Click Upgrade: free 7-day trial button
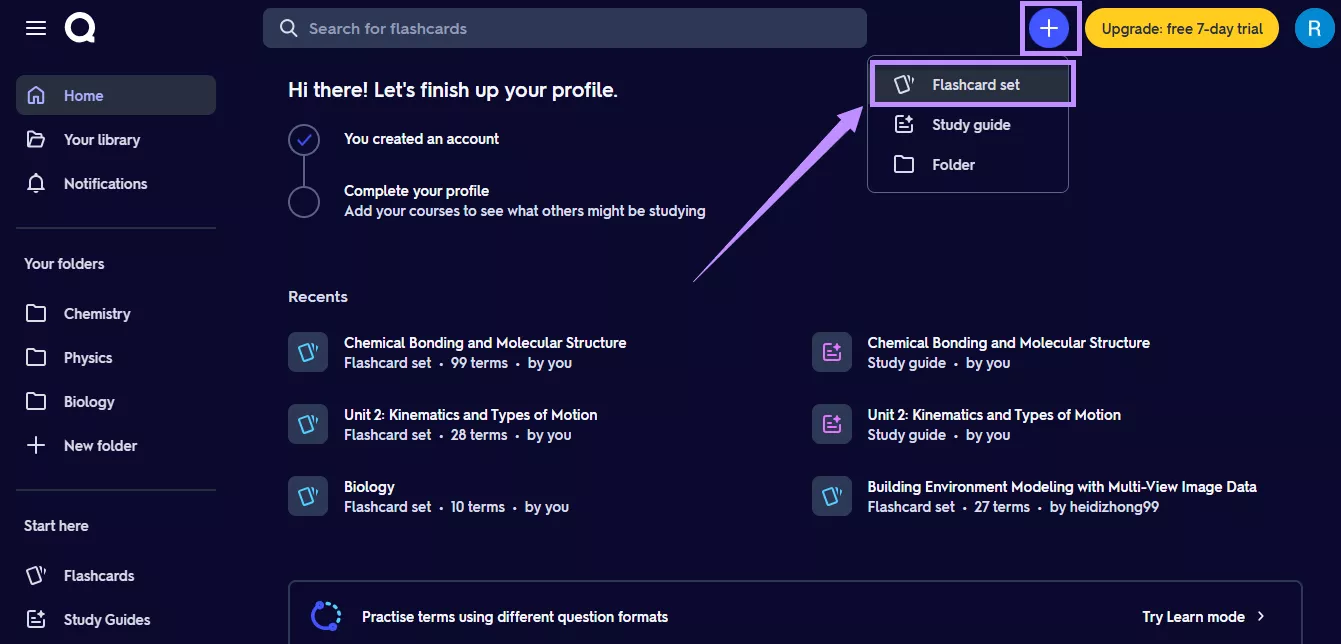 [1182, 29]
